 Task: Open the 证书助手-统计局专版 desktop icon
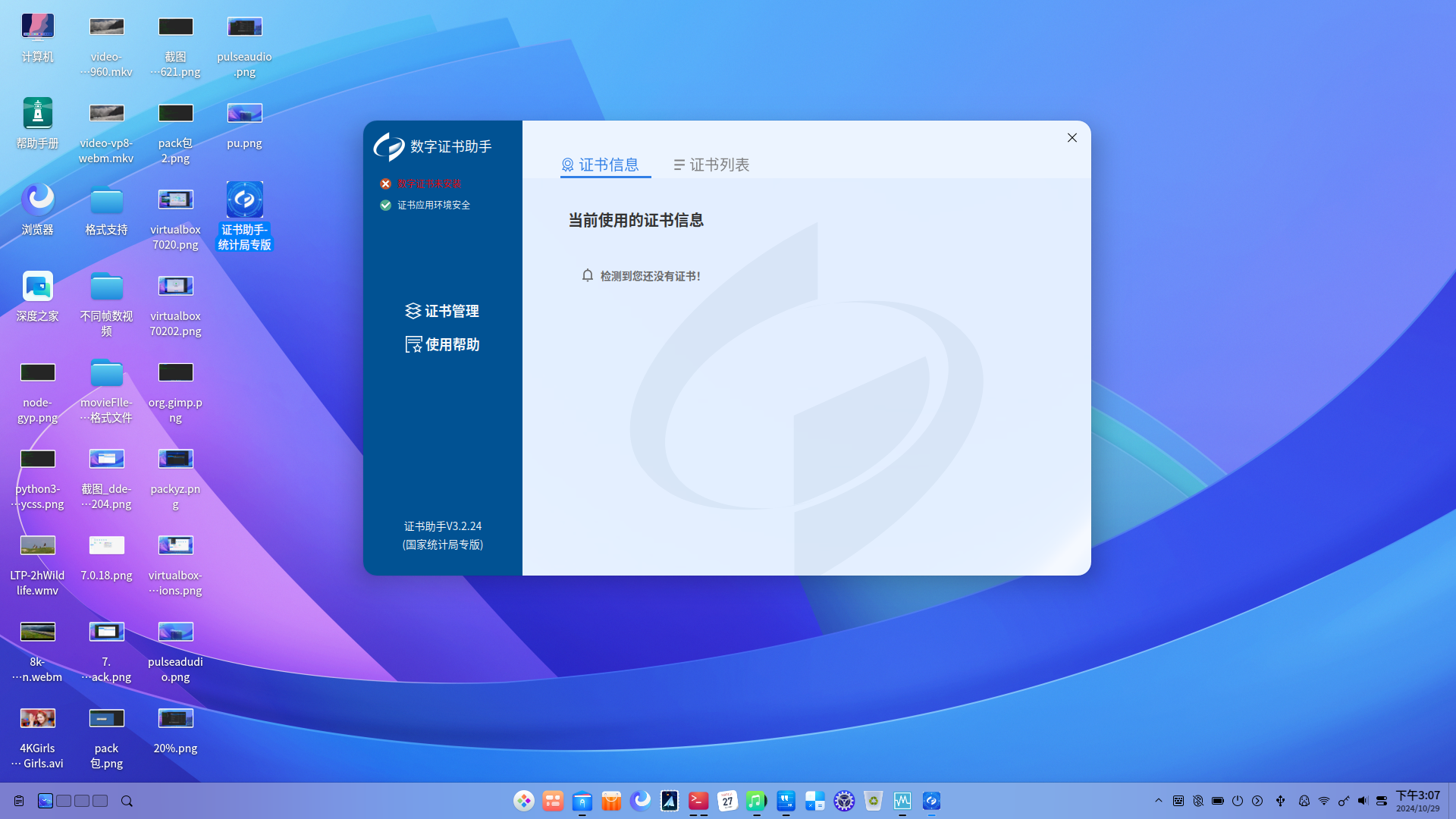click(244, 216)
